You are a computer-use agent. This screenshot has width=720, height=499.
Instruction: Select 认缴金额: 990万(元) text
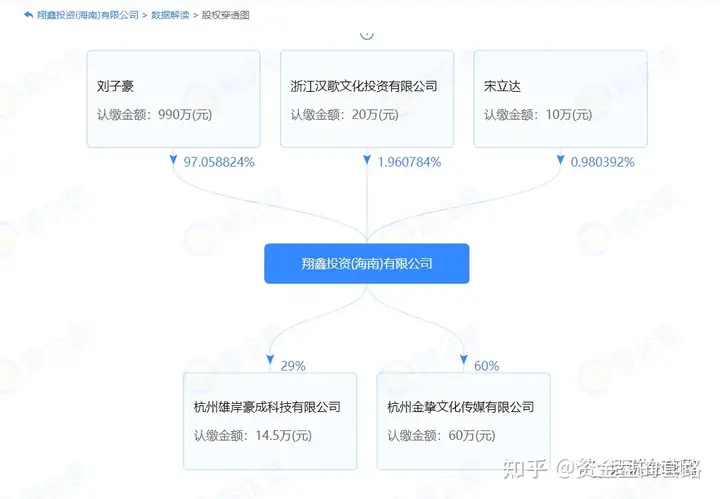coord(154,115)
